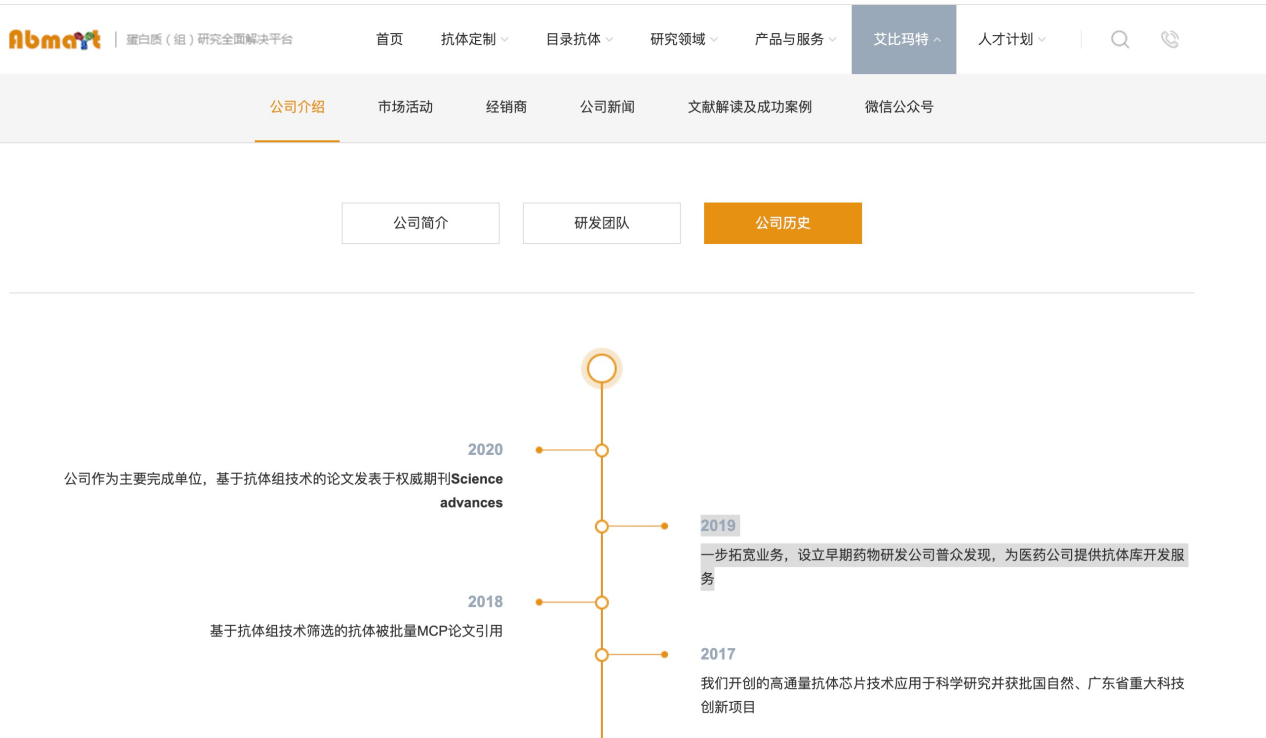Viewport: 1266px width, 738px height.
Task: Switch to the 经销商 tab
Action: pyautogui.click(x=506, y=107)
